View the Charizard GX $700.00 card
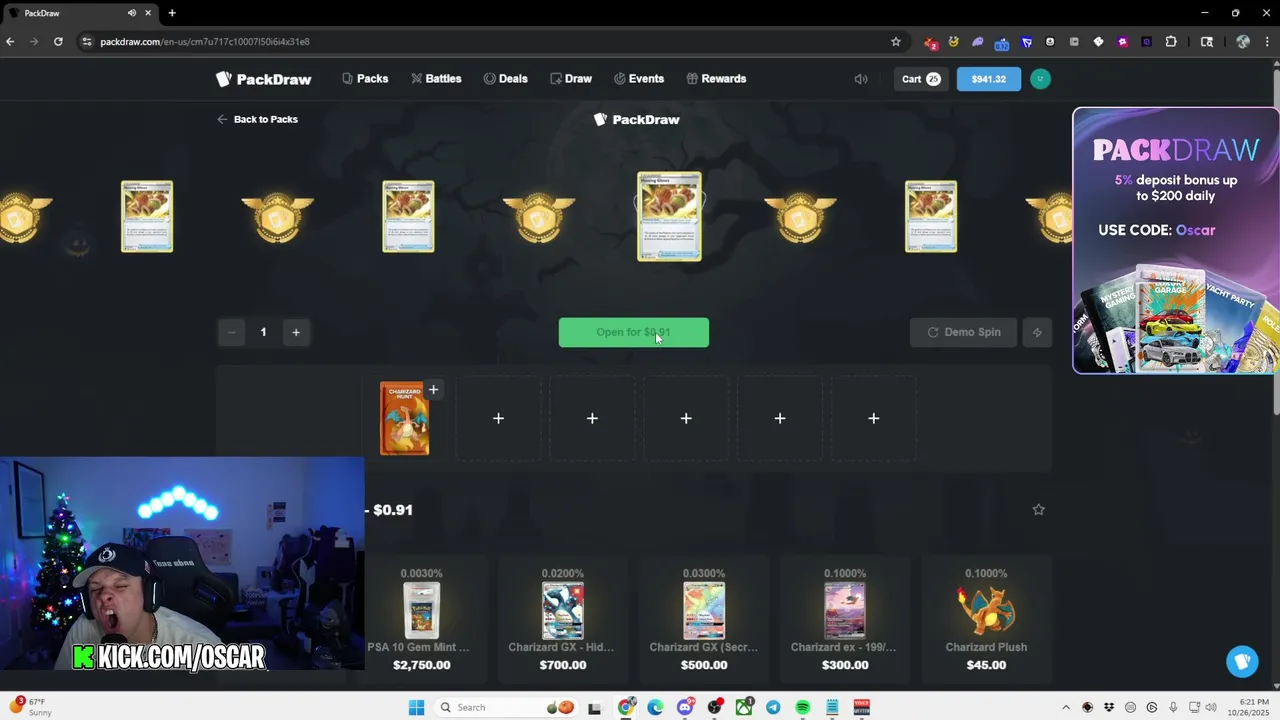Viewport: 1280px width, 720px height. pos(562,618)
